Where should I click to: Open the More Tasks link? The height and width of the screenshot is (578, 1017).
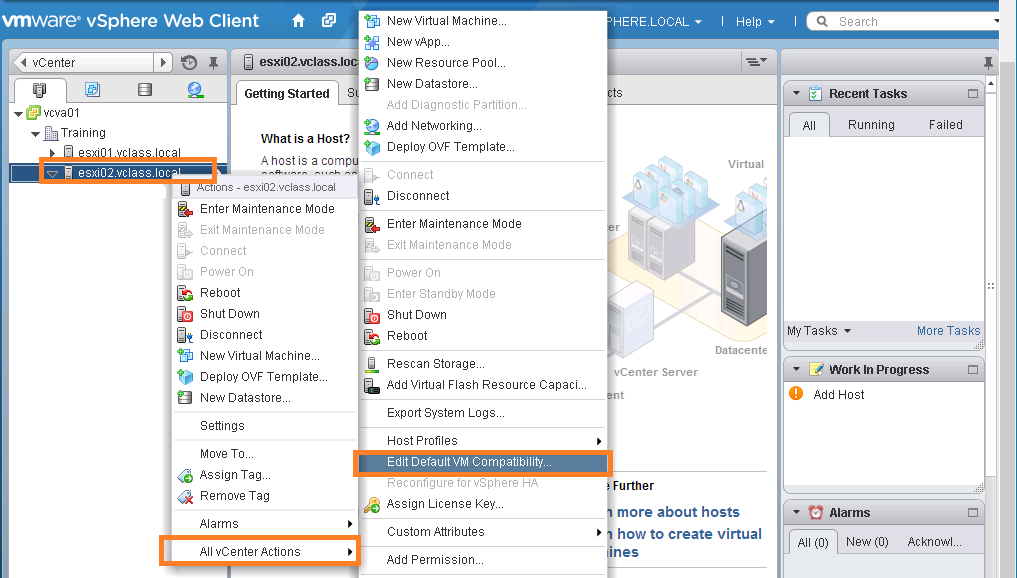948,331
